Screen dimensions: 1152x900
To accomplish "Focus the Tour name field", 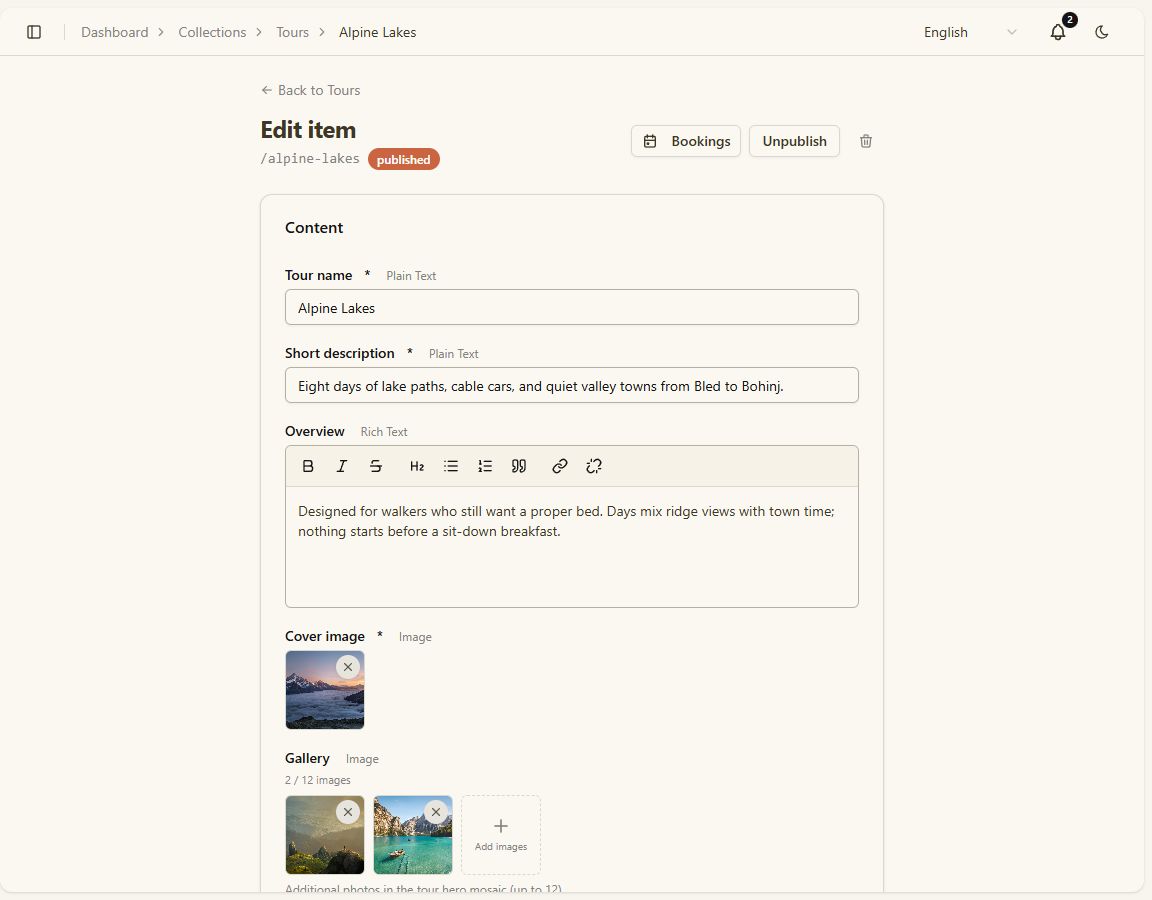I will click(x=572, y=307).
